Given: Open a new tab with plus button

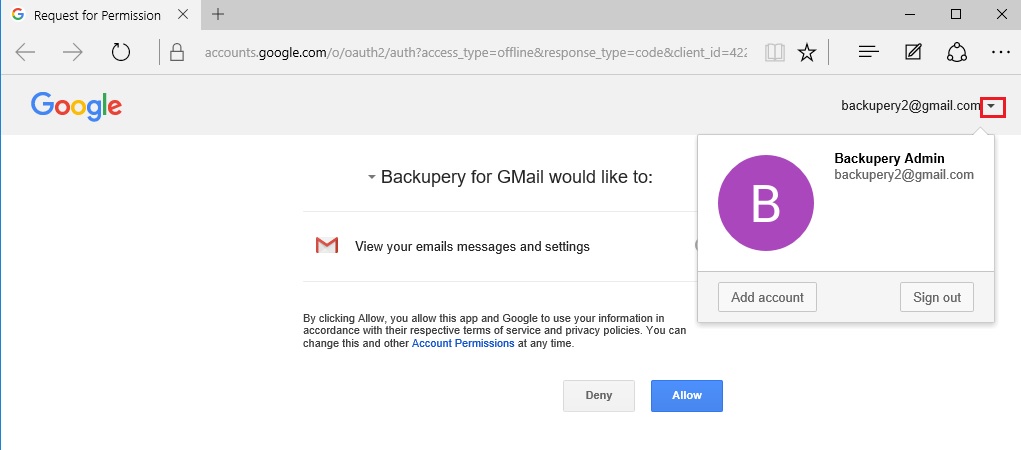Looking at the screenshot, I should pyautogui.click(x=218, y=14).
